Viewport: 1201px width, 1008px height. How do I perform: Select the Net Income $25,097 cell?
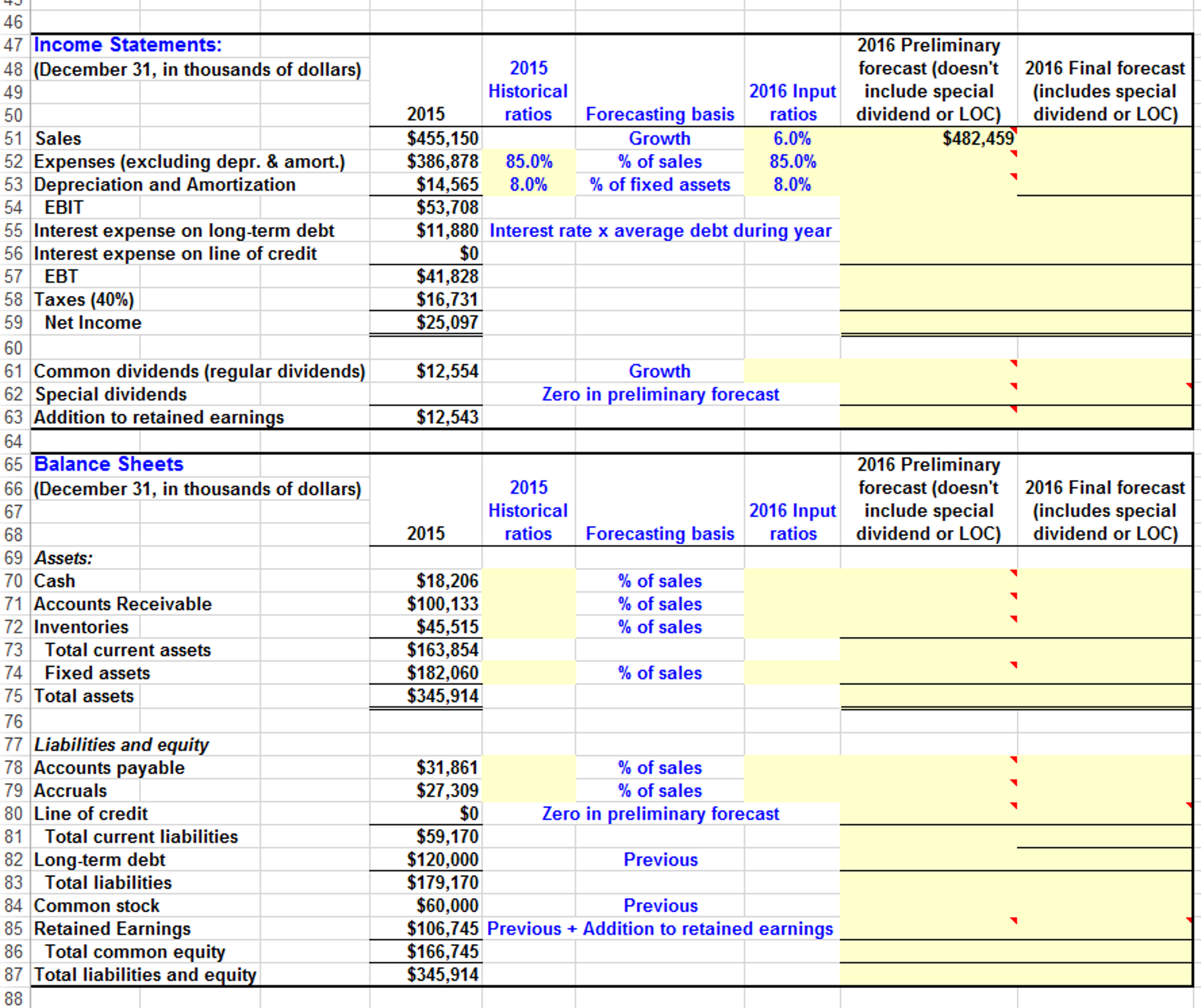click(447, 323)
